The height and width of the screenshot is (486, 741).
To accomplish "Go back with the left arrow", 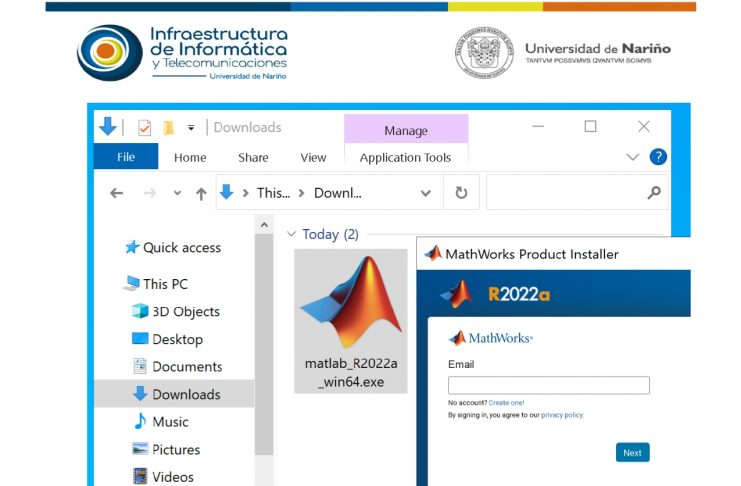I will 116,193.
